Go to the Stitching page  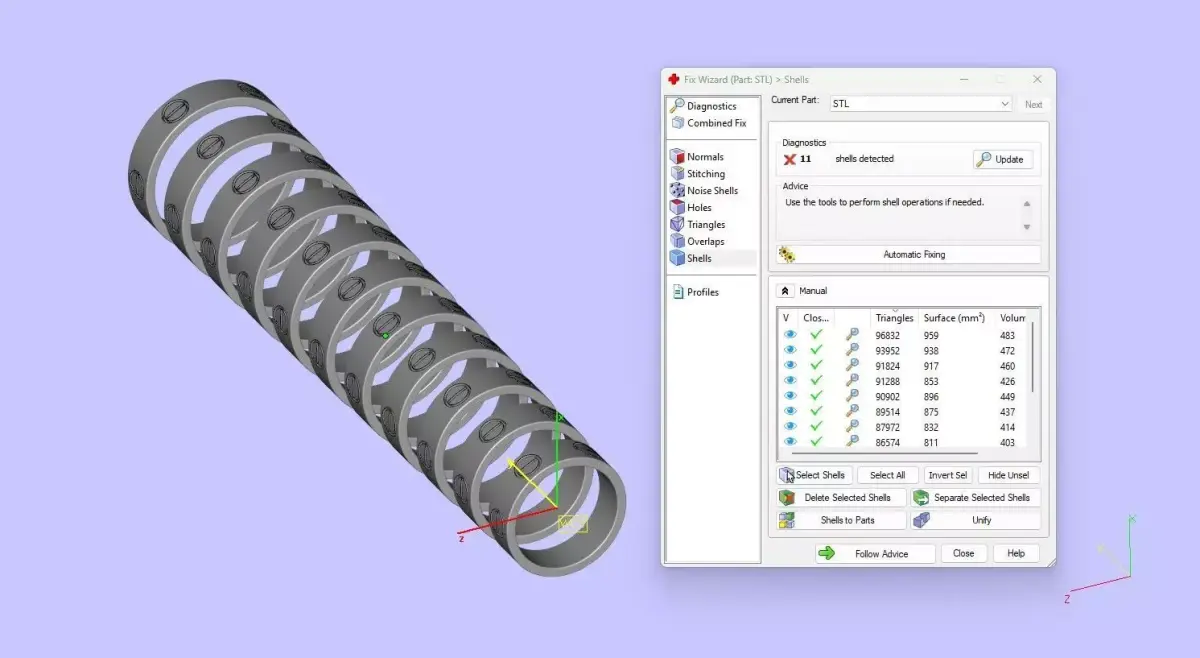tap(697, 174)
